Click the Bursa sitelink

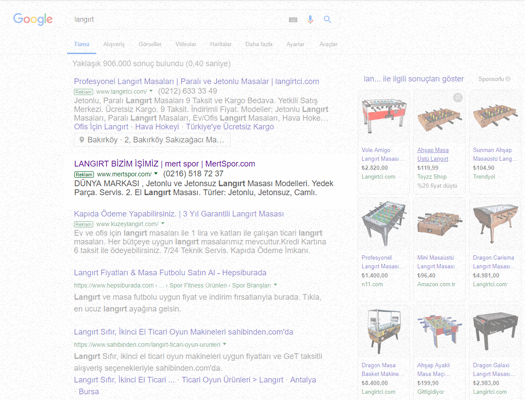coord(88,392)
